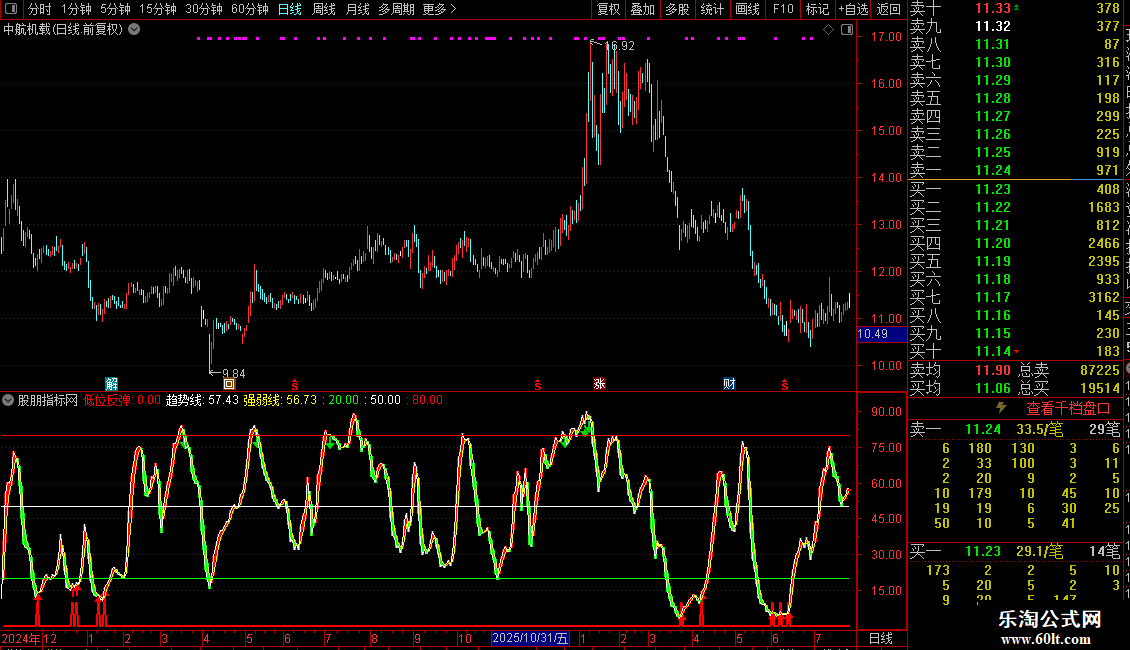Click the dollar marker left of the 涨 marker
This screenshot has width=1130, height=650.
click(538, 386)
